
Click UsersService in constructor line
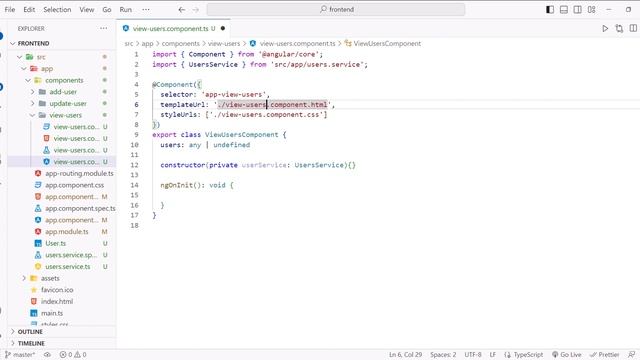pyautogui.click(x=319, y=165)
